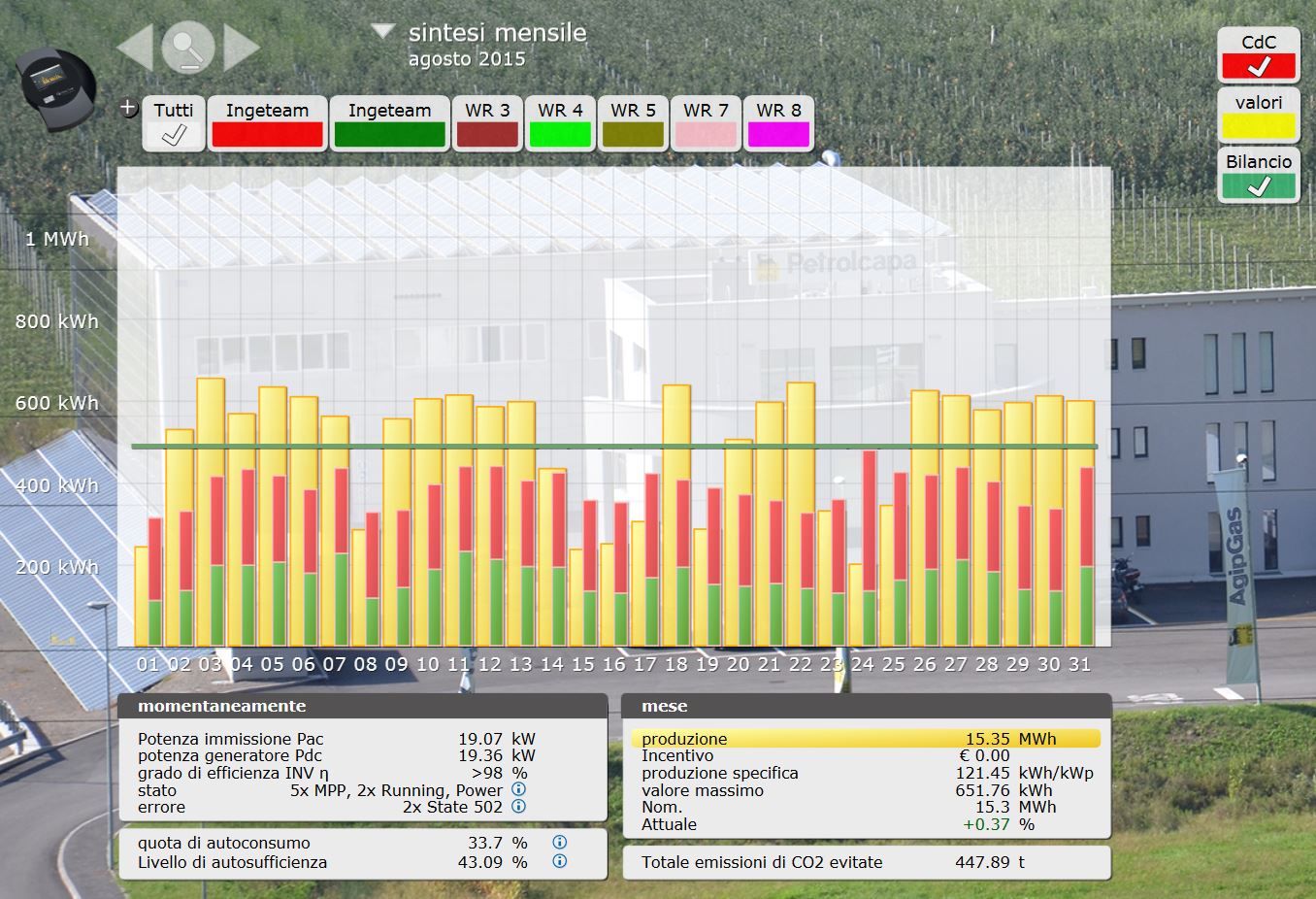Click the data logger device icon
The image size is (1316, 899).
(x=57, y=87)
